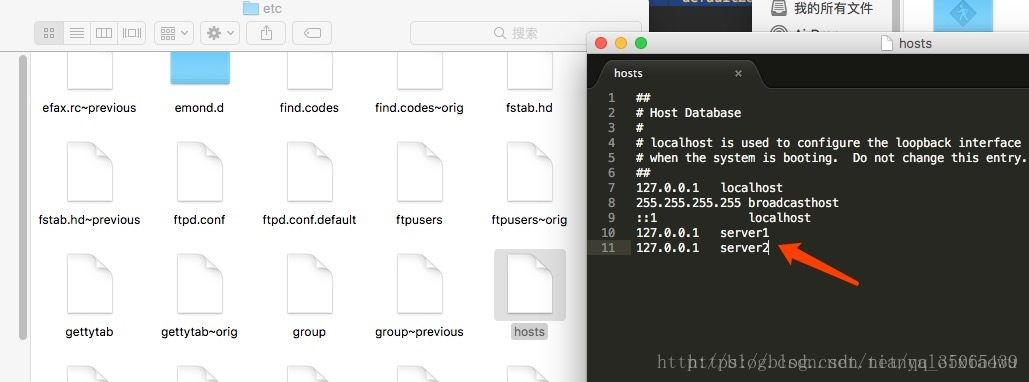
Task: Close the hosts editor window
Action: 600,43
